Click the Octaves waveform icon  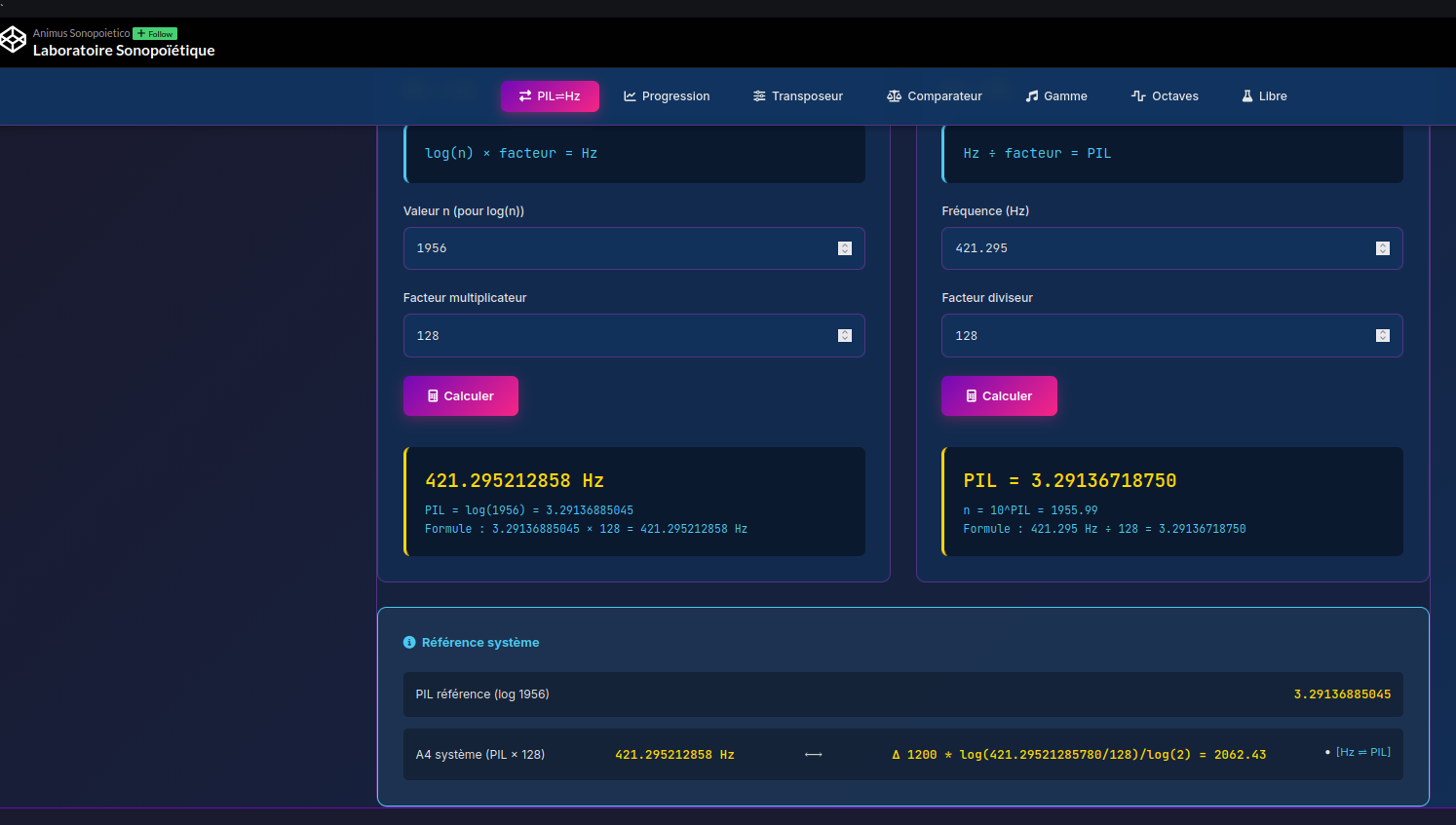(x=1138, y=96)
